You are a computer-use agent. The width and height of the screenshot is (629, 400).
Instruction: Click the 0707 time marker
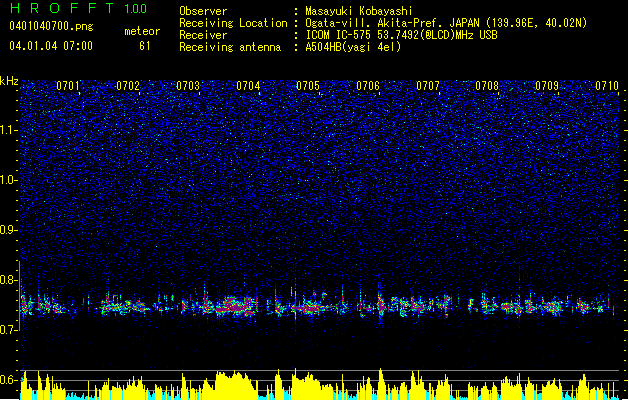coord(428,86)
